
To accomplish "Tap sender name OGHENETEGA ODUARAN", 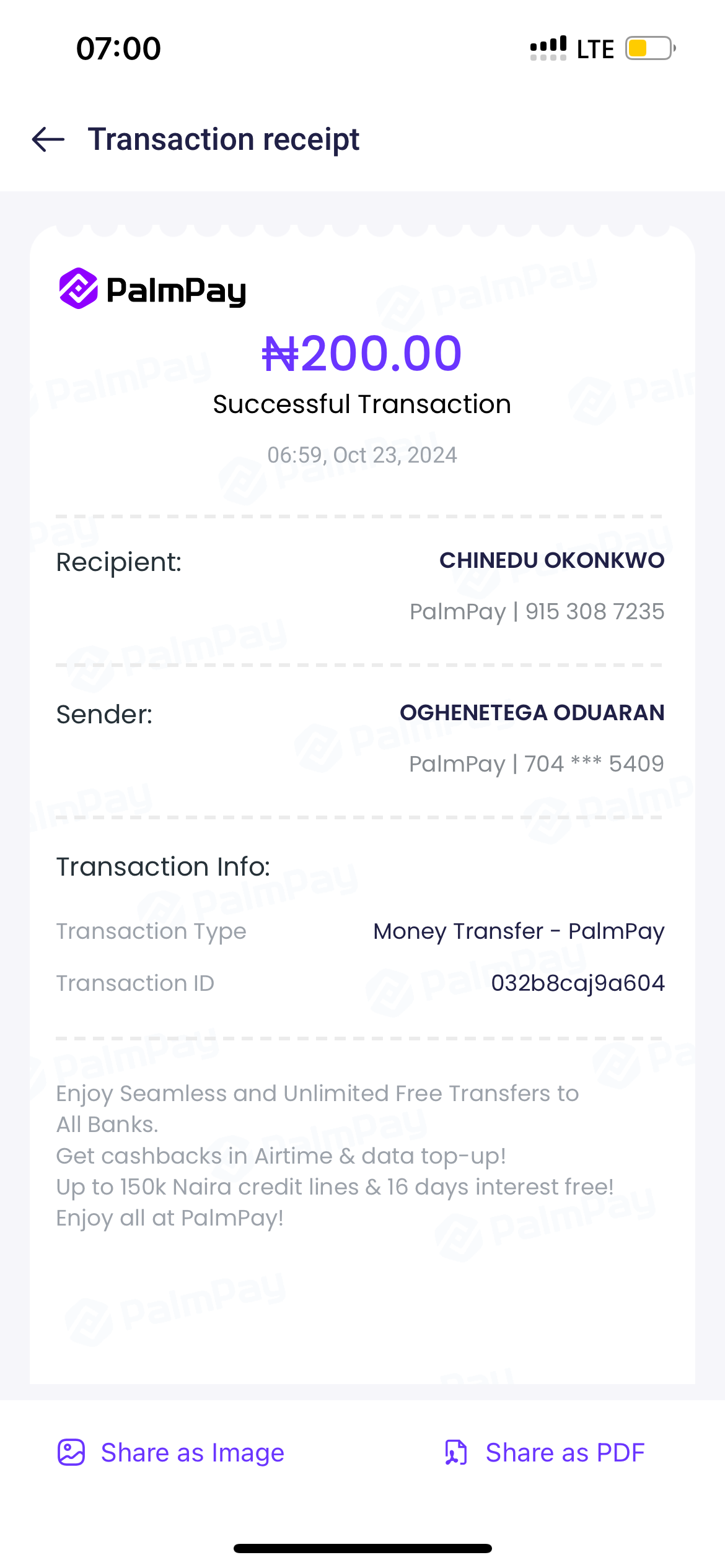I will (532, 713).
